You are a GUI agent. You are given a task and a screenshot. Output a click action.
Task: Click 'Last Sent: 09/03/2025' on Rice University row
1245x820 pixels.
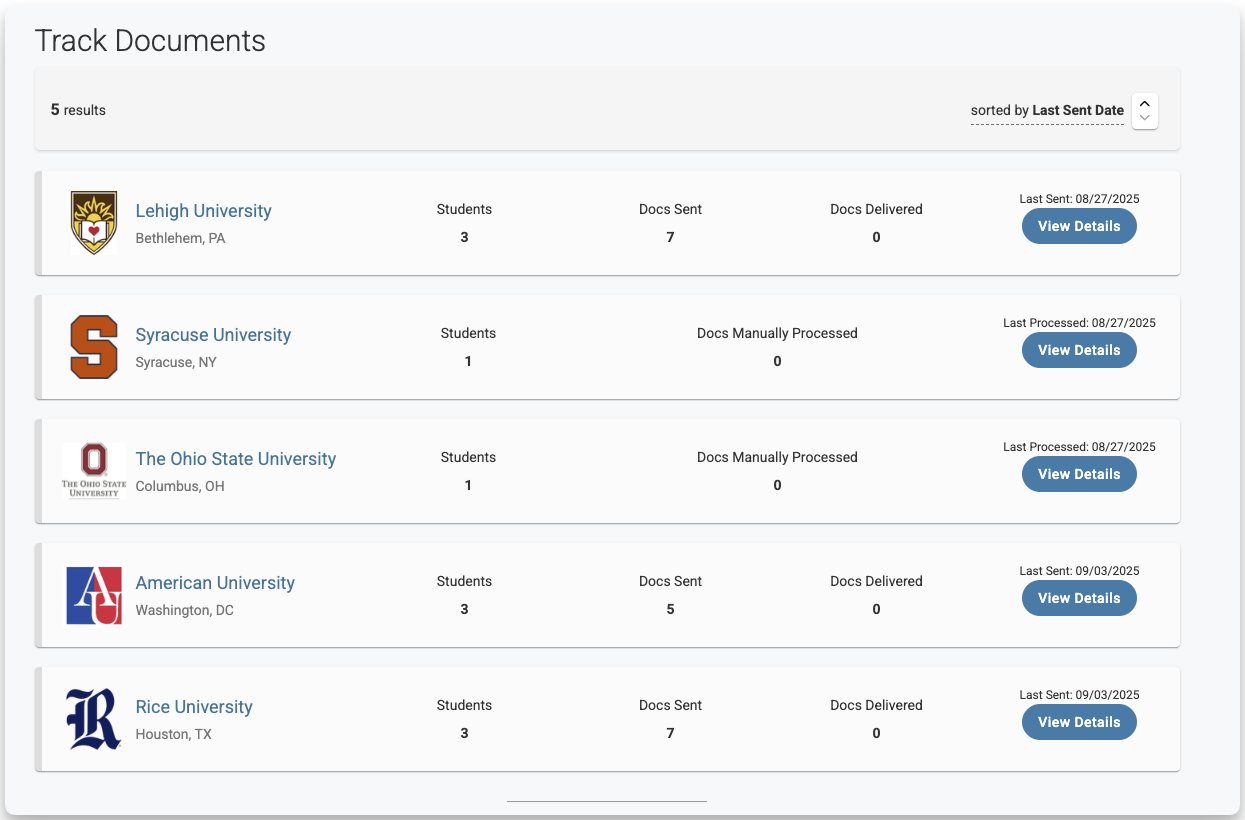[1079, 695]
